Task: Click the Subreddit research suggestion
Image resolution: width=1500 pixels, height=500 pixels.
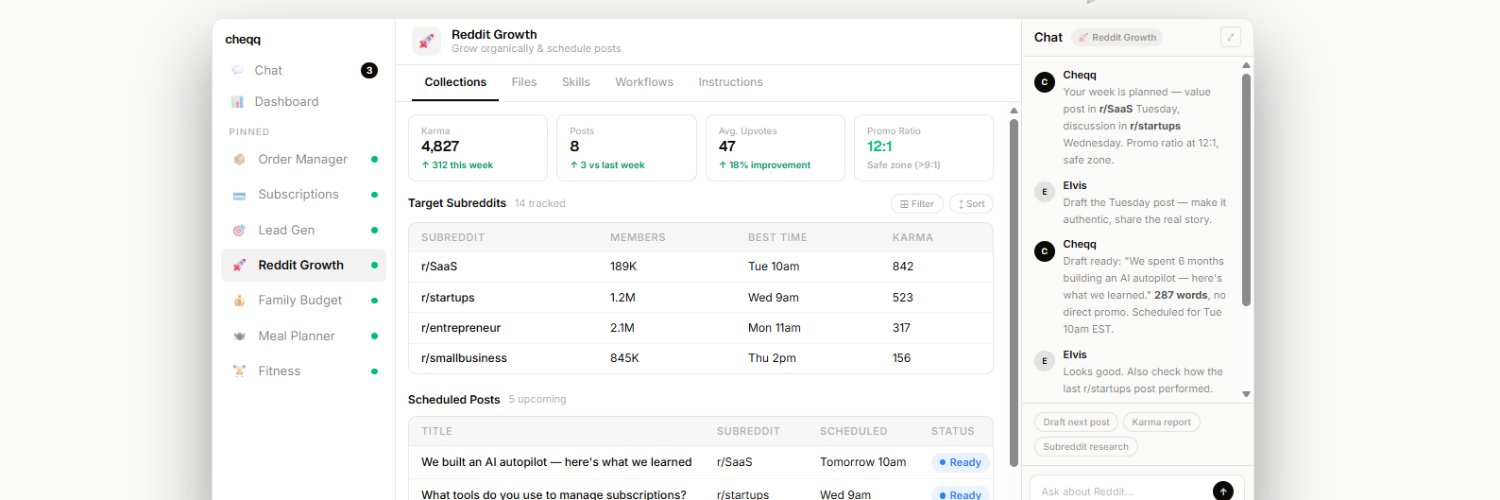Action: pos(1085,447)
